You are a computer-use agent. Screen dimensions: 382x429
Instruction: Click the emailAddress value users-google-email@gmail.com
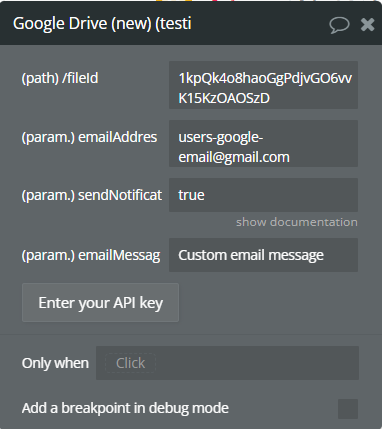click(x=263, y=144)
